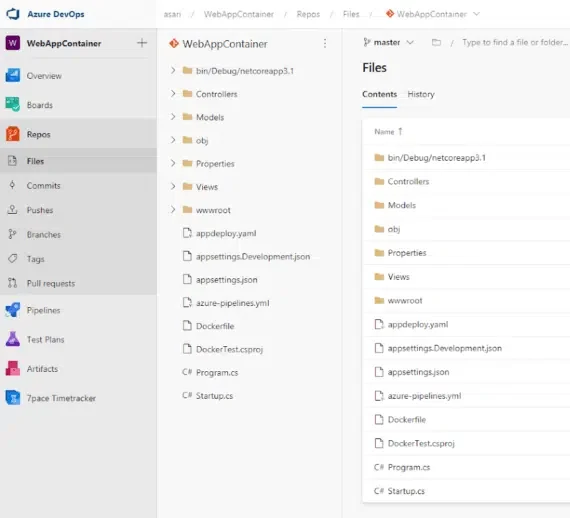Click the Controllers folder icon in file list
This screenshot has height=518, width=570.
[379, 181]
